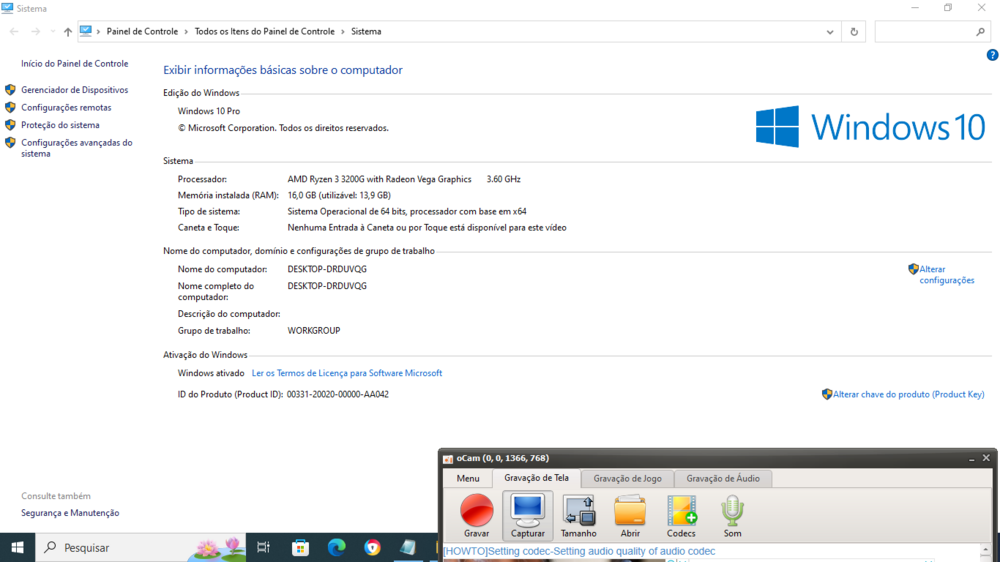
Task: Open Ler os Termos de Licença link
Action: coord(346,373)
